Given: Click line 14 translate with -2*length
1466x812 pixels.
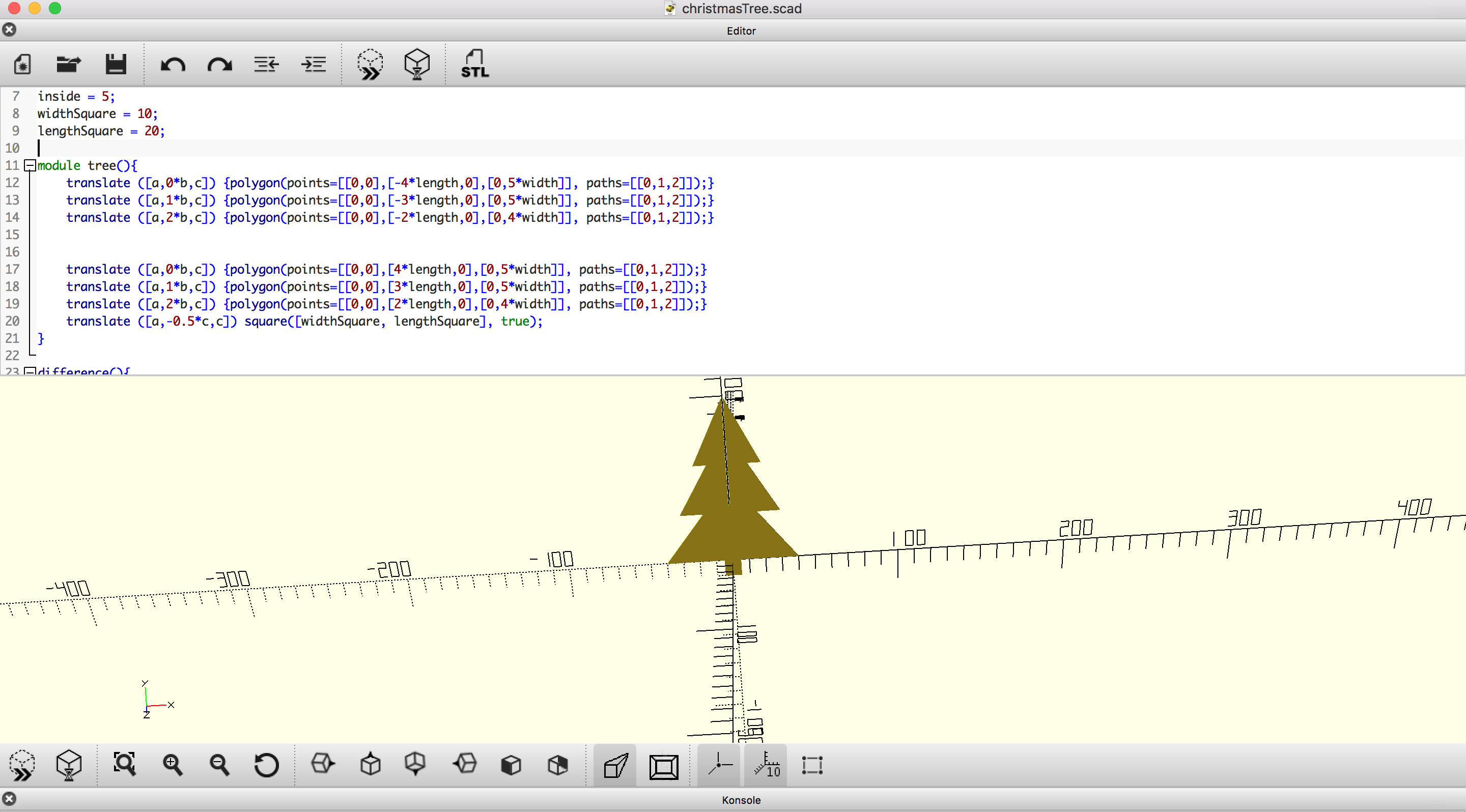Looking at the screenshot, I should click(390, 217).
